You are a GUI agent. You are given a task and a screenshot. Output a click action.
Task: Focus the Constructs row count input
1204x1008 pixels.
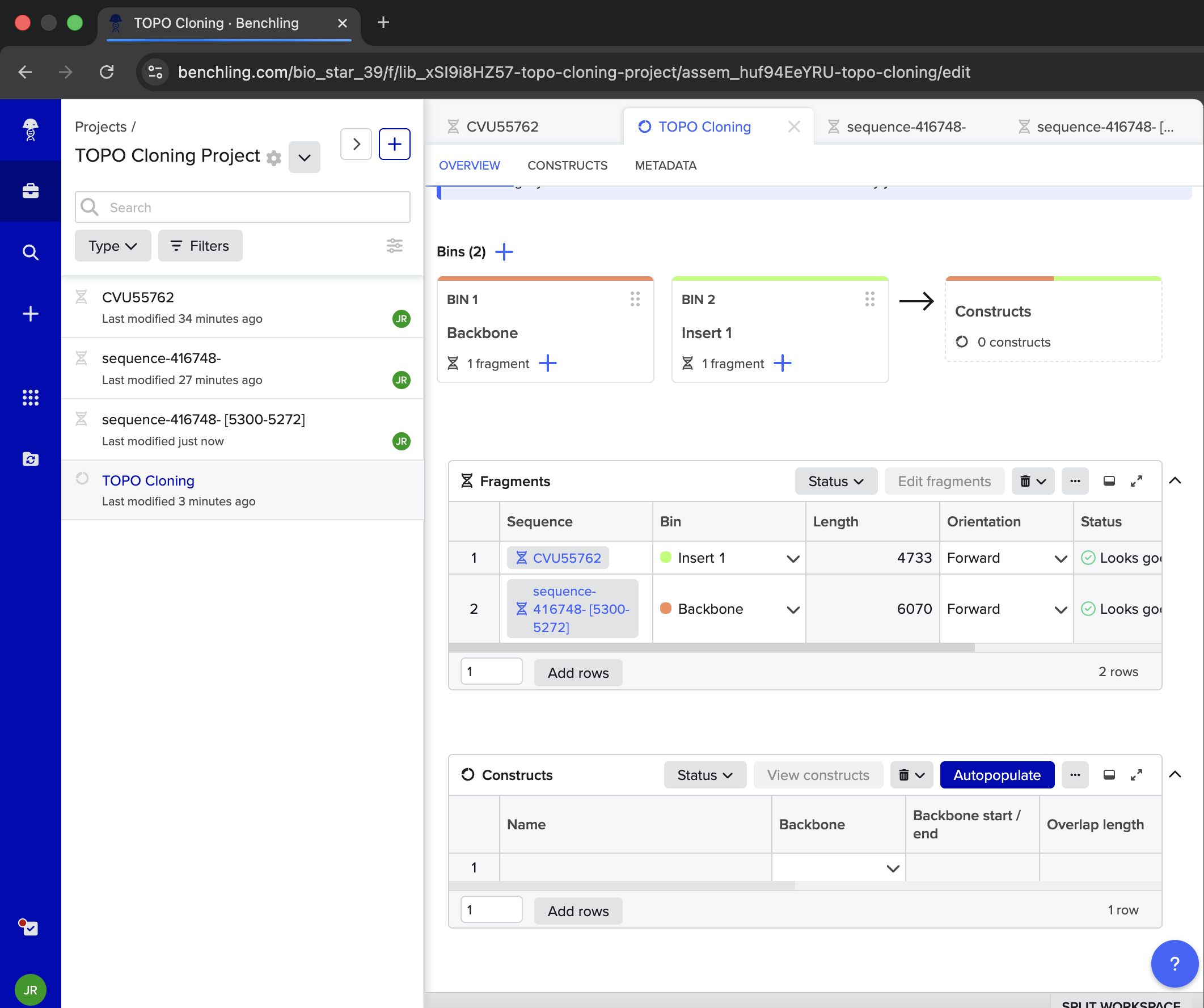[491, 909]
